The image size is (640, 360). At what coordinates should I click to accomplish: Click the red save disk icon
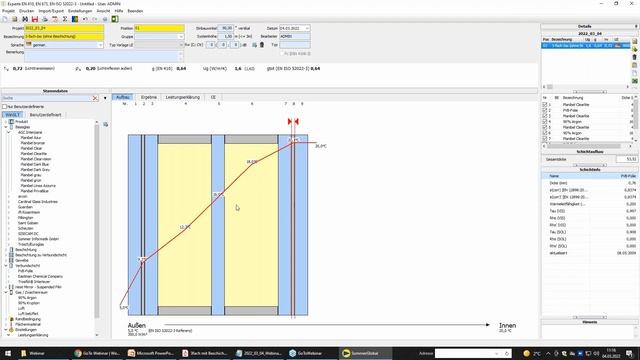point(35,19)
